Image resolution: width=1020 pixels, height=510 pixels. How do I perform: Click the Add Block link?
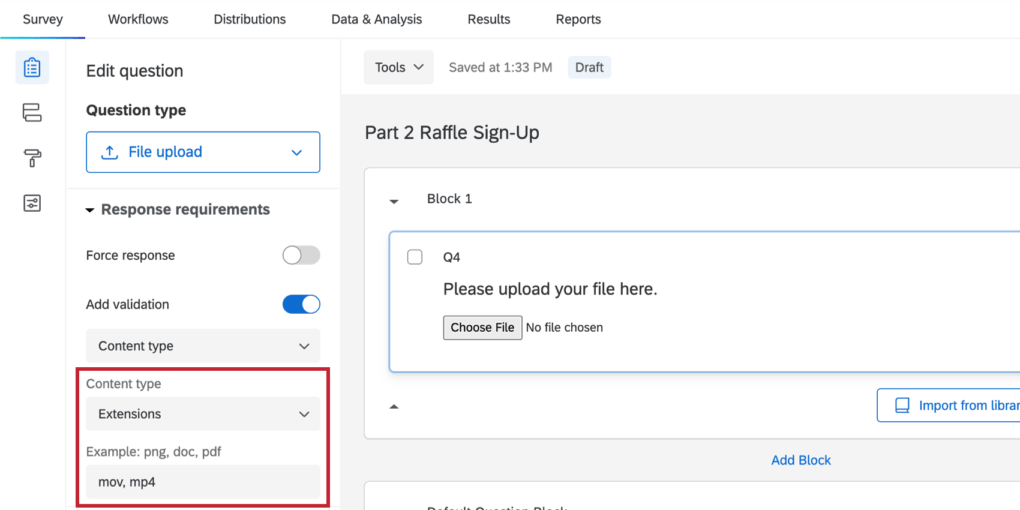[801, 460]
